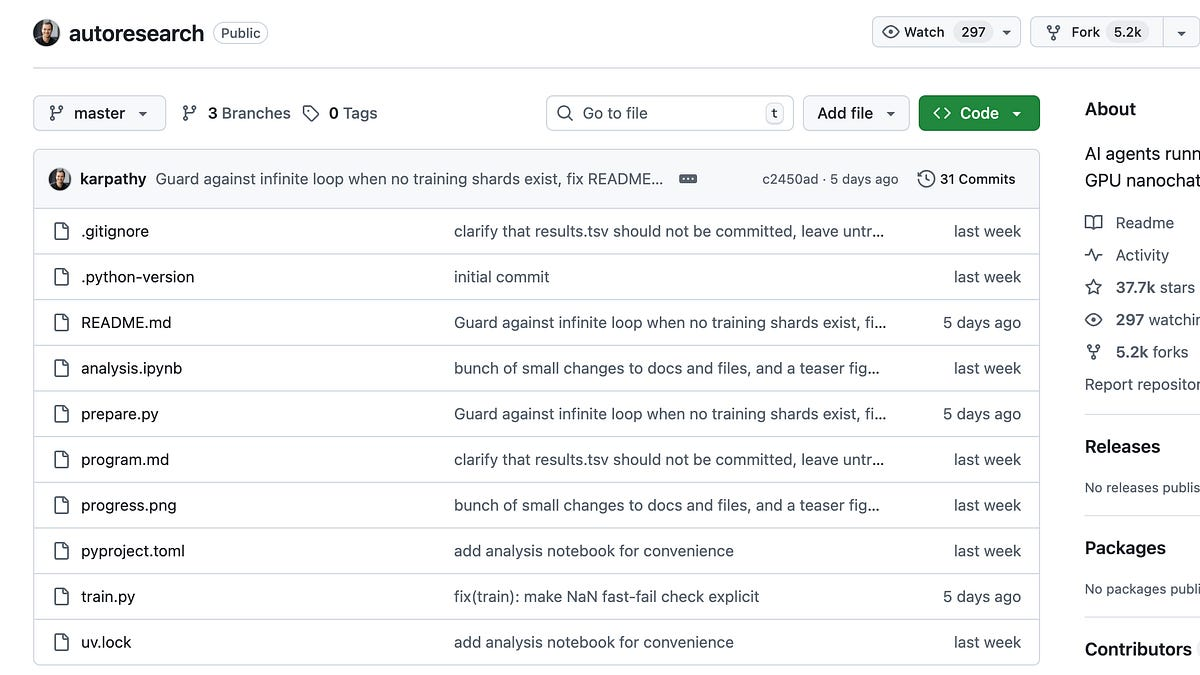Open the .gitignore row's results.tsv commit message
The image size is (1200, 675).
pos(669,231)
